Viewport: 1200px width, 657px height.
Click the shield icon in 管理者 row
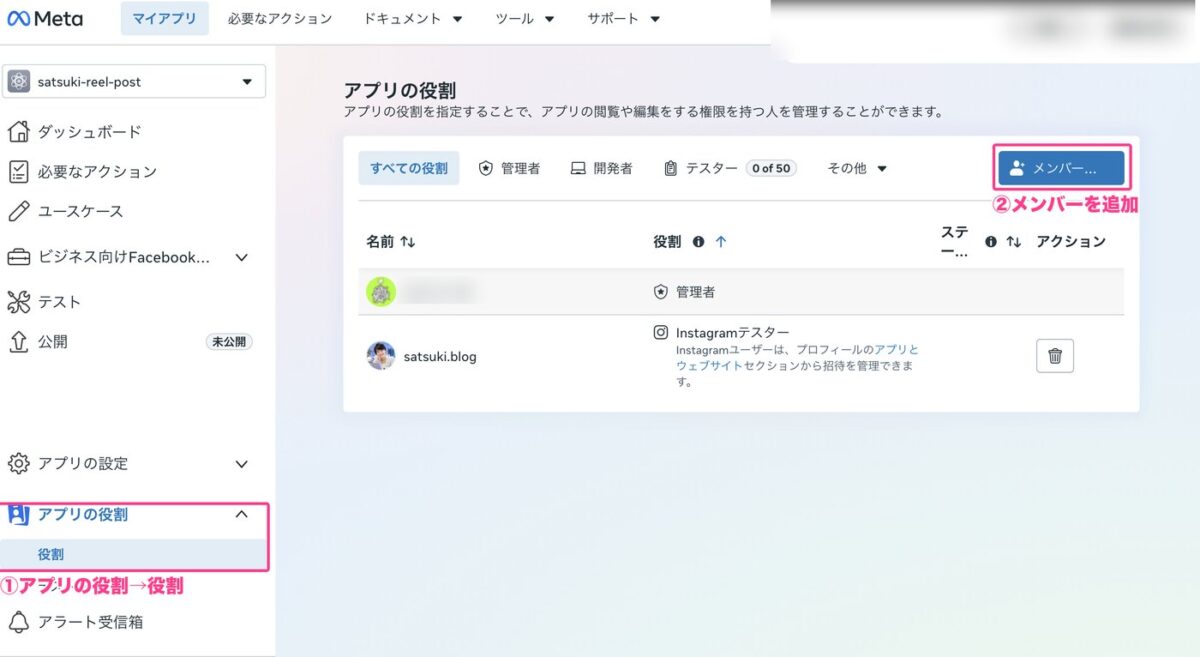(x=660, y=292)
